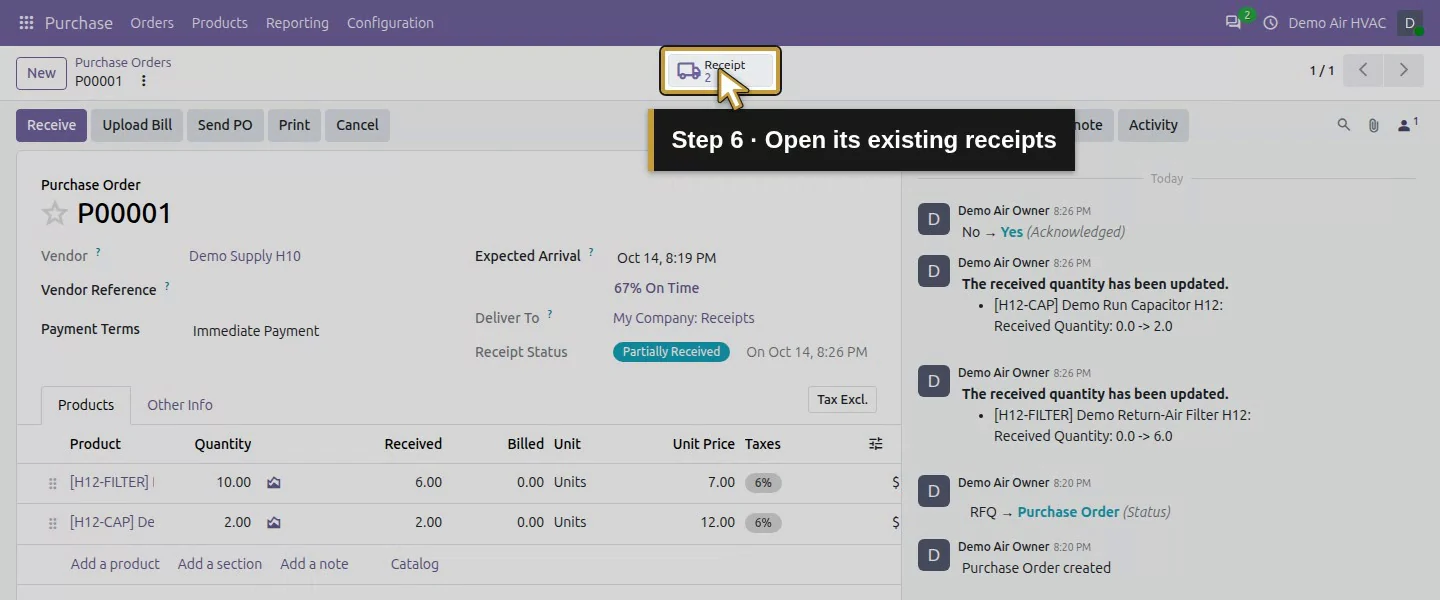
Task: Open Receipt truck smart button
Action: click(x=720, y=71)
